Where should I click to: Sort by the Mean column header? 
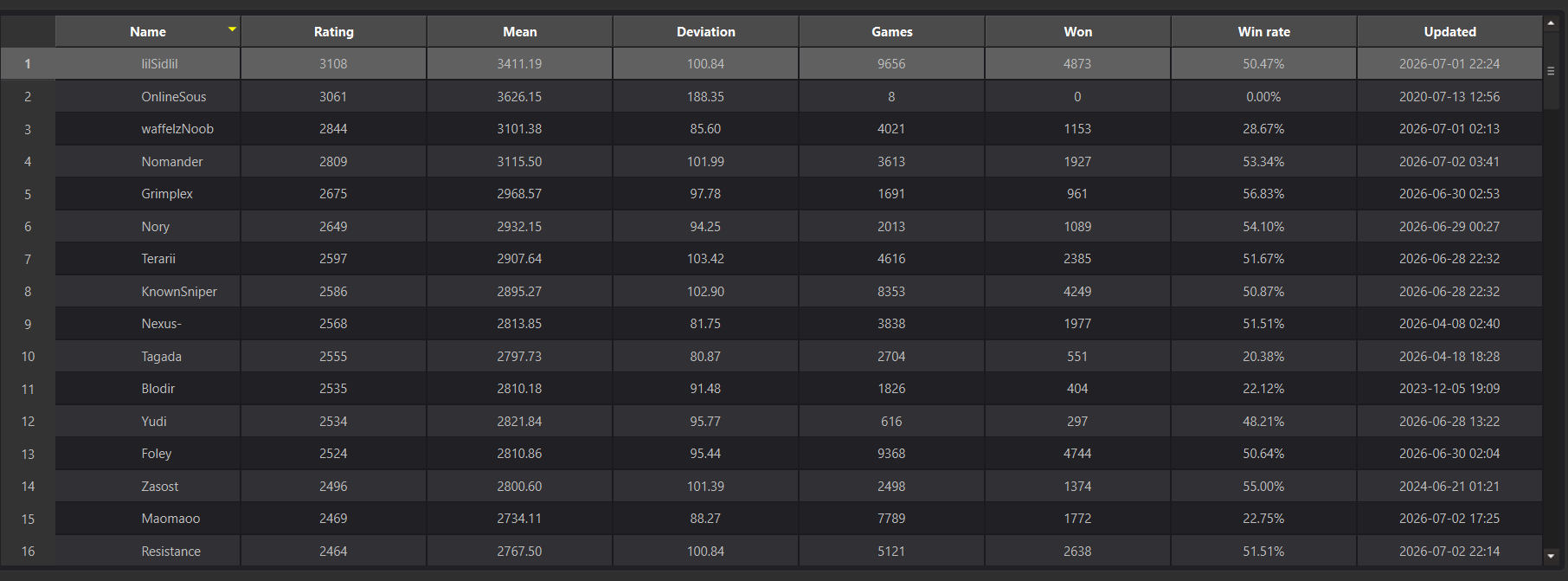point(520,31)
